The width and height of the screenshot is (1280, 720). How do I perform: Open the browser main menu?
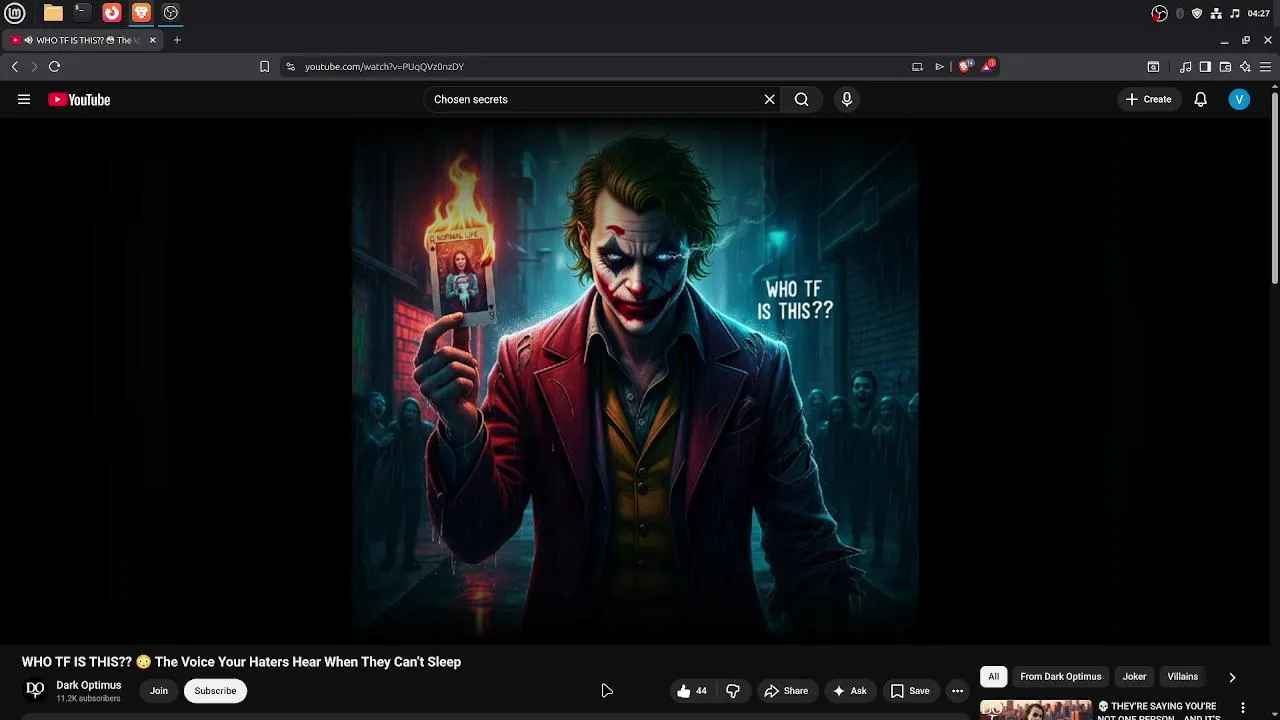point(1265,66)
